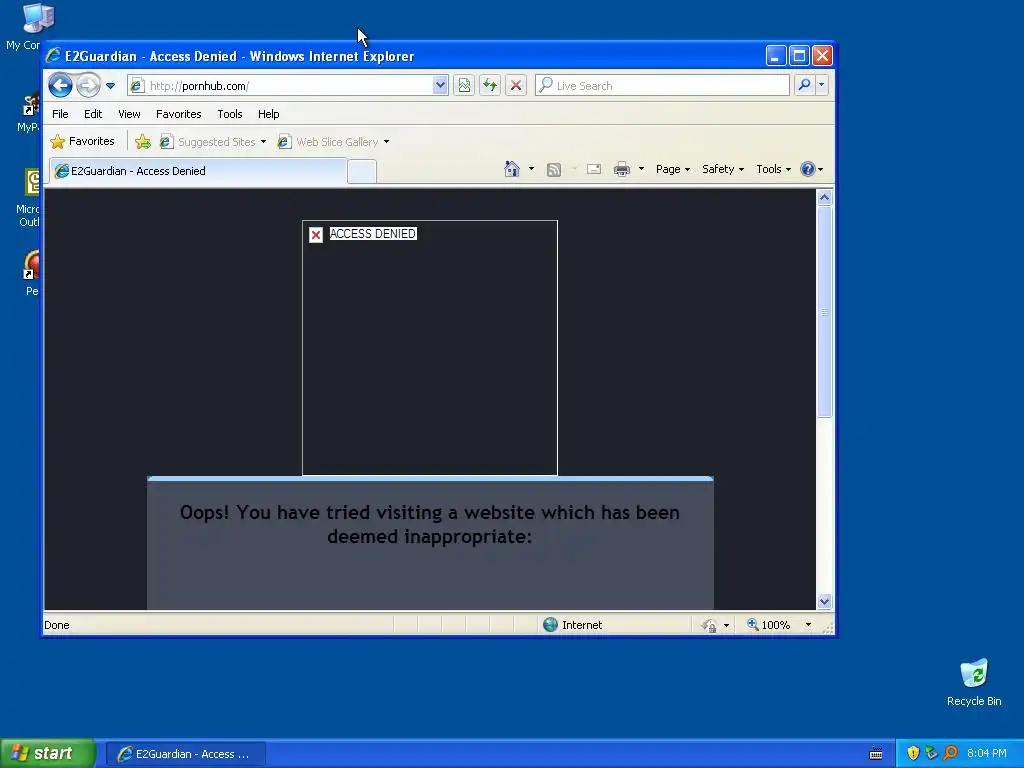
Task: Click Add to Favorites Bar icon
Action: (x=143, y=142)
